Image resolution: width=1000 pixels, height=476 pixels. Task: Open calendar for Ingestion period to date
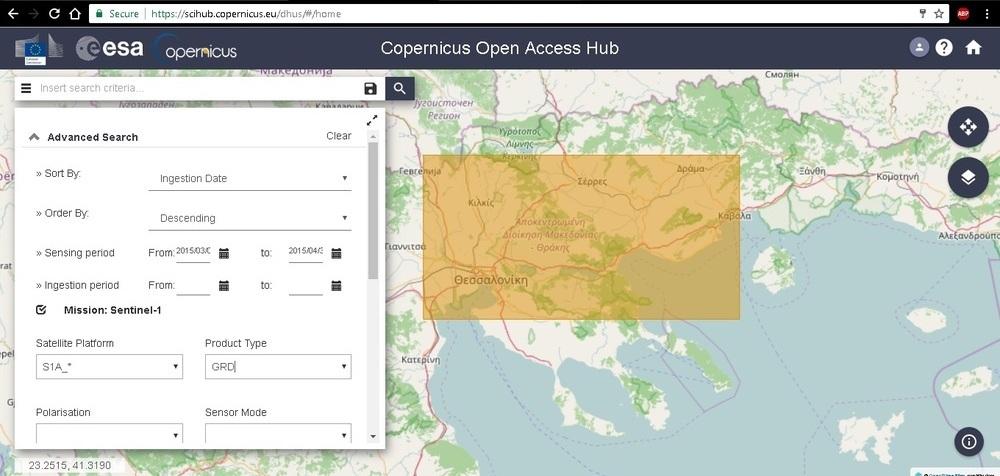[336, 285]
